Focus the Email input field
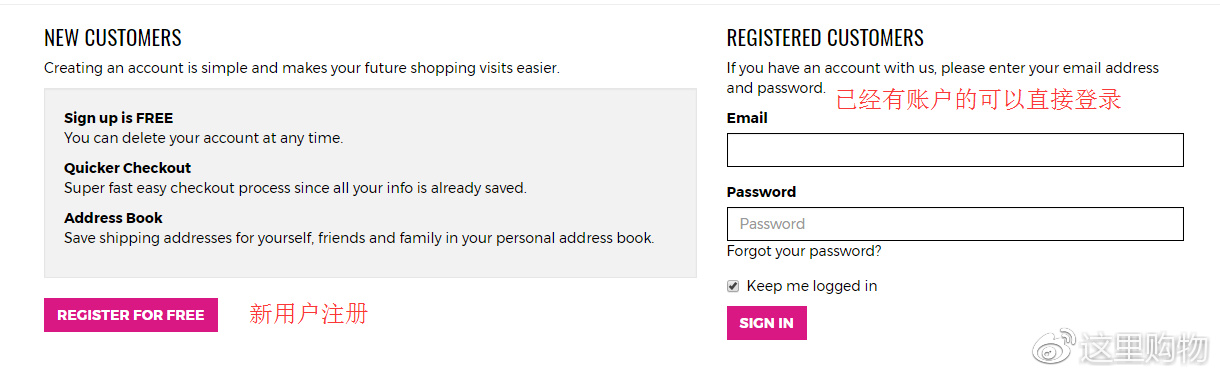The height and width of the screenshot is (377, 1220). pyautogui.click(x=955, y=150)
